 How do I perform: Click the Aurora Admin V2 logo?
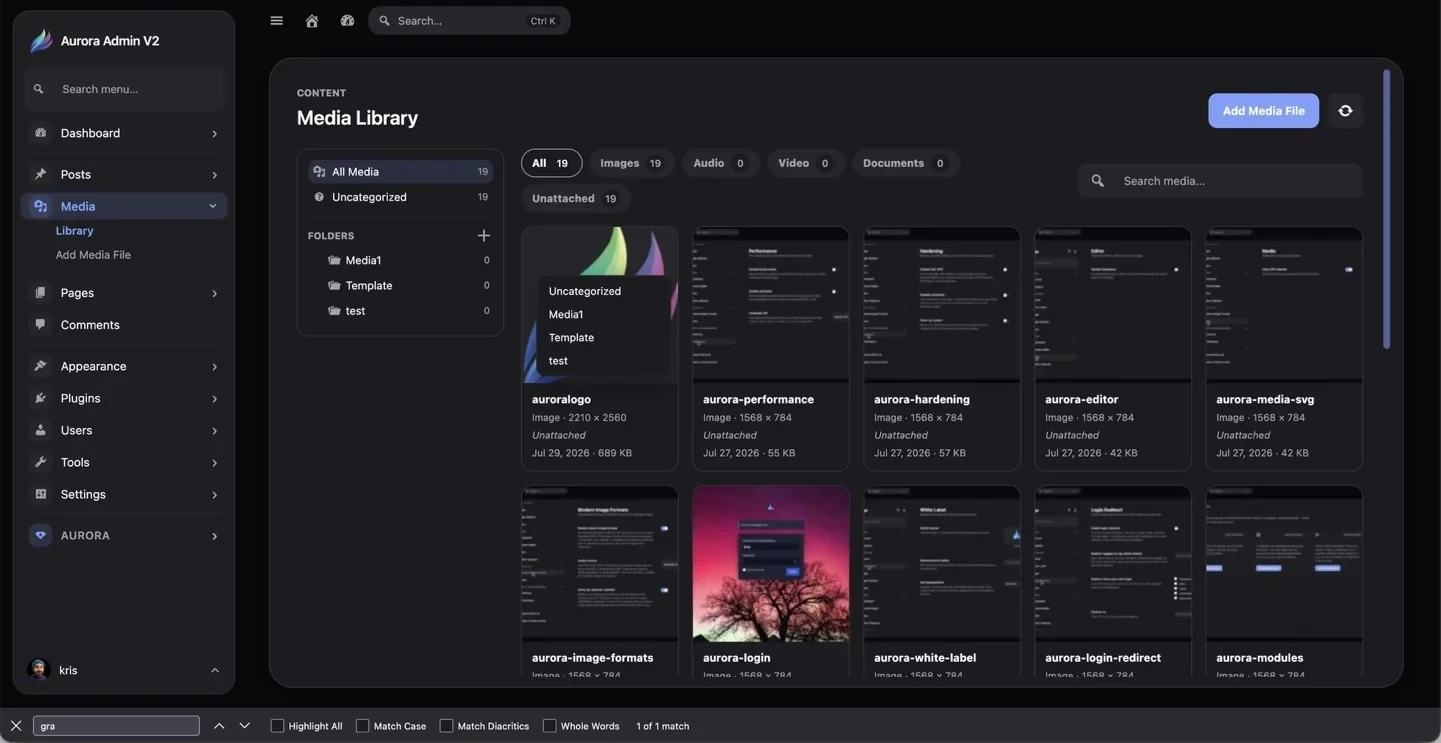coord(41,41)
